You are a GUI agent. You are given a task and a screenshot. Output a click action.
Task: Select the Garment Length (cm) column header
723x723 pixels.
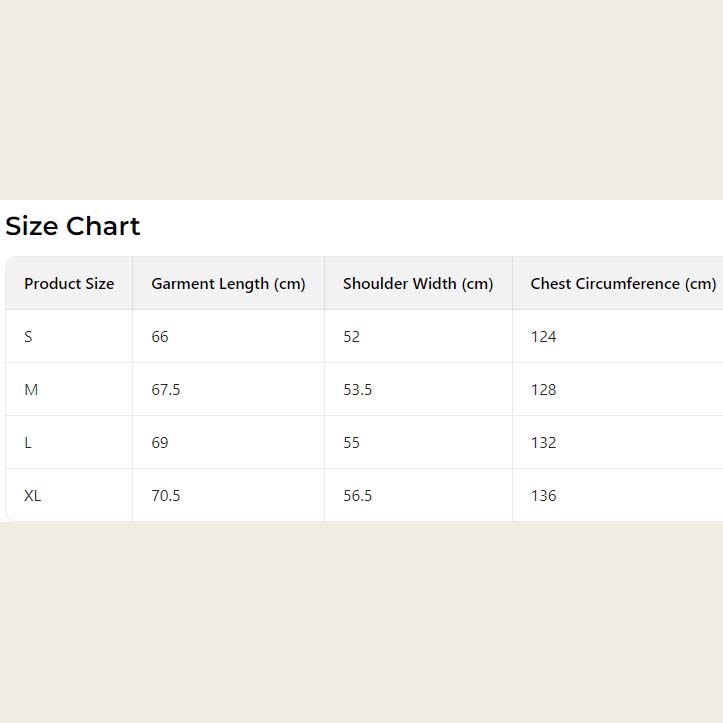point(228,284)
